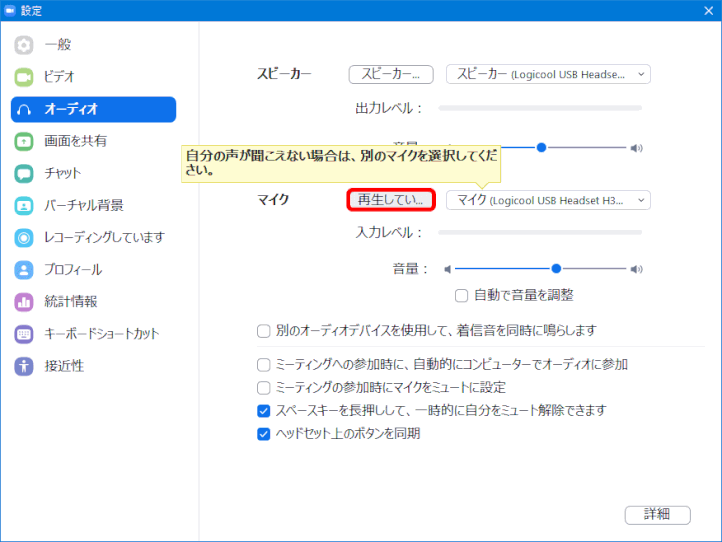Uncheck スペースキーを長押しして一時的にミュート解除 checkbox

pos(263,410)
